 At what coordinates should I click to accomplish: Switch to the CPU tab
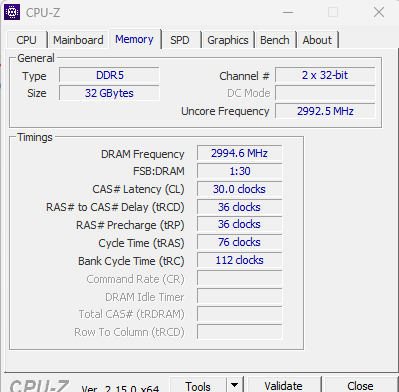(x=26, y=40)
